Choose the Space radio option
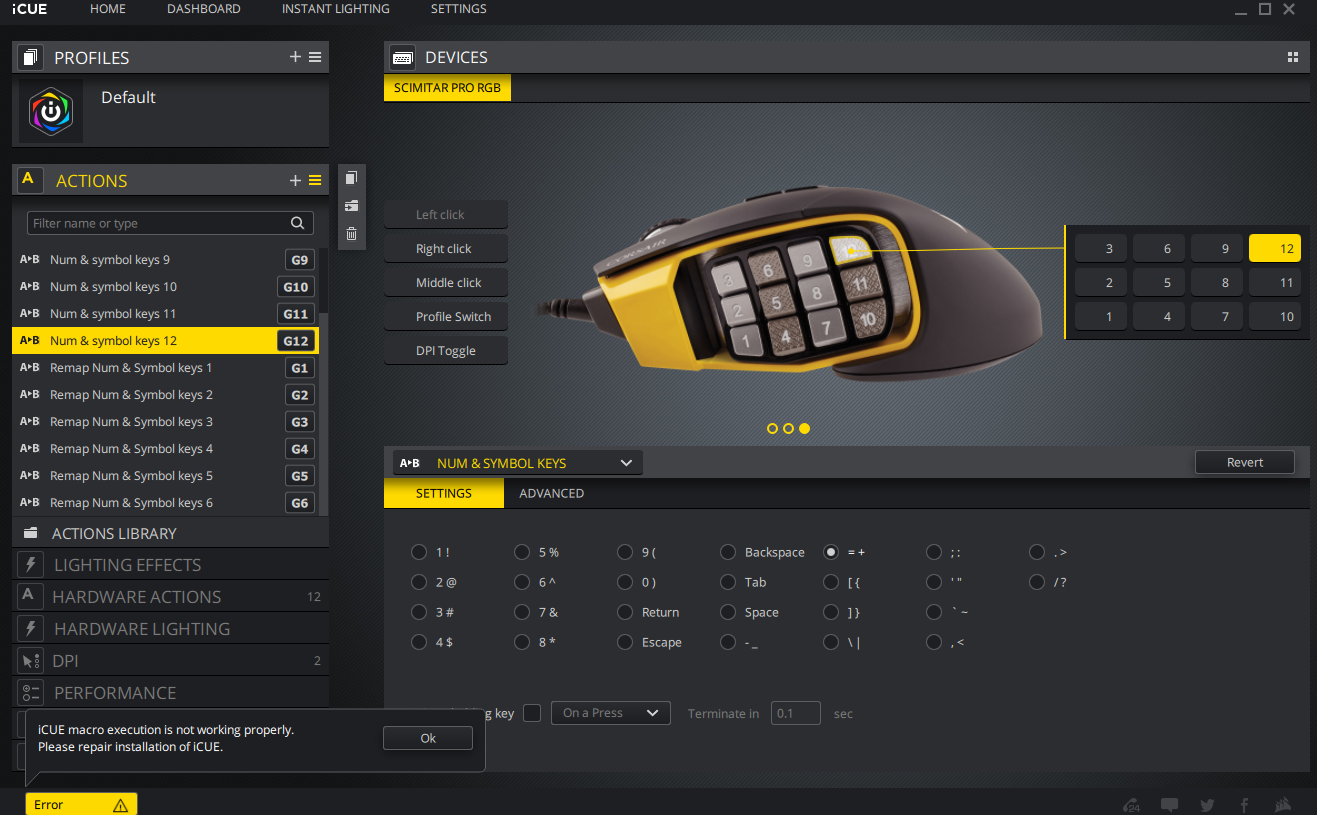This screenshot has width=1317, height=815. click(x=729, y=612)
